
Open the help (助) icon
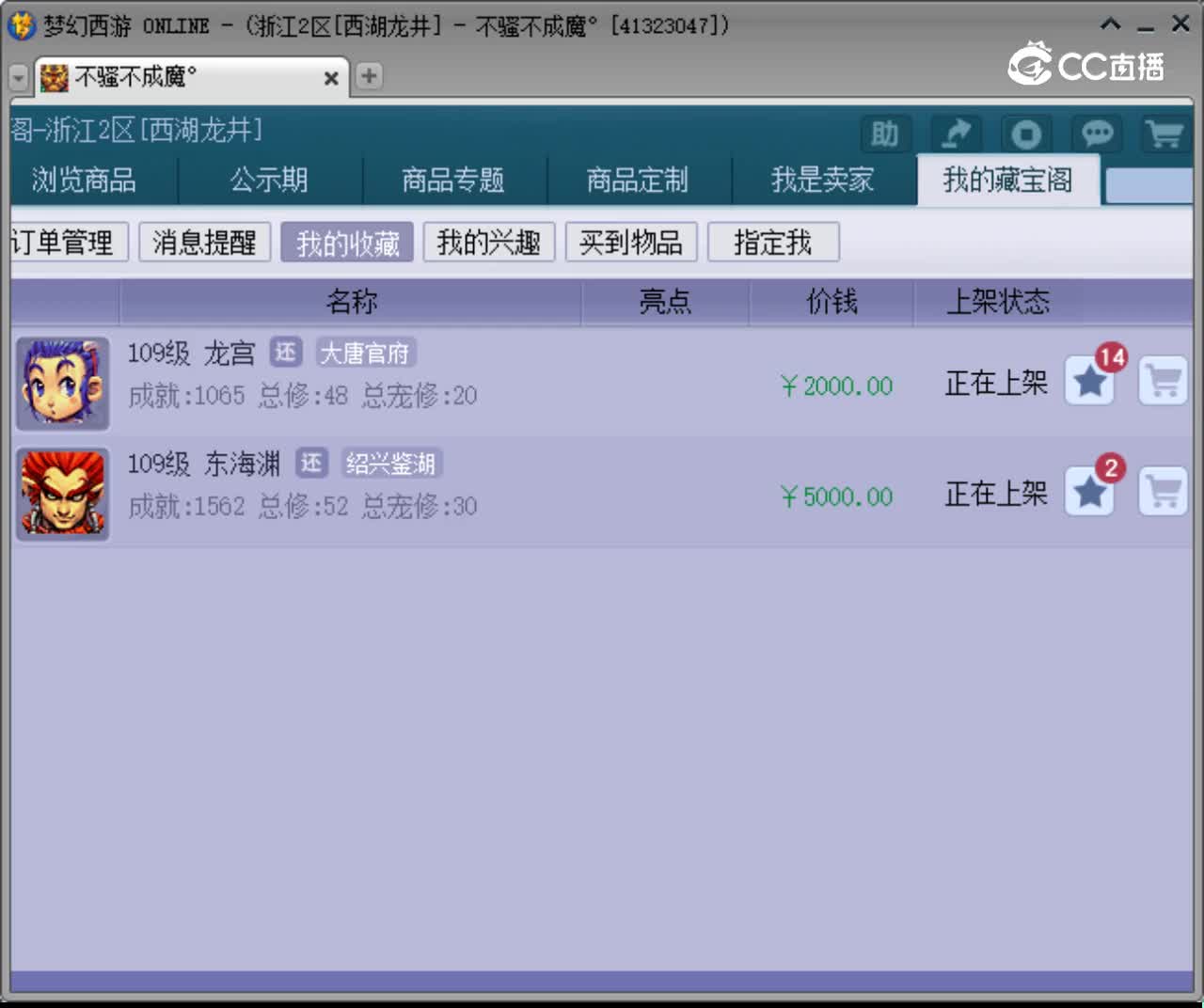pyautogui.click(x=885, y=134)
